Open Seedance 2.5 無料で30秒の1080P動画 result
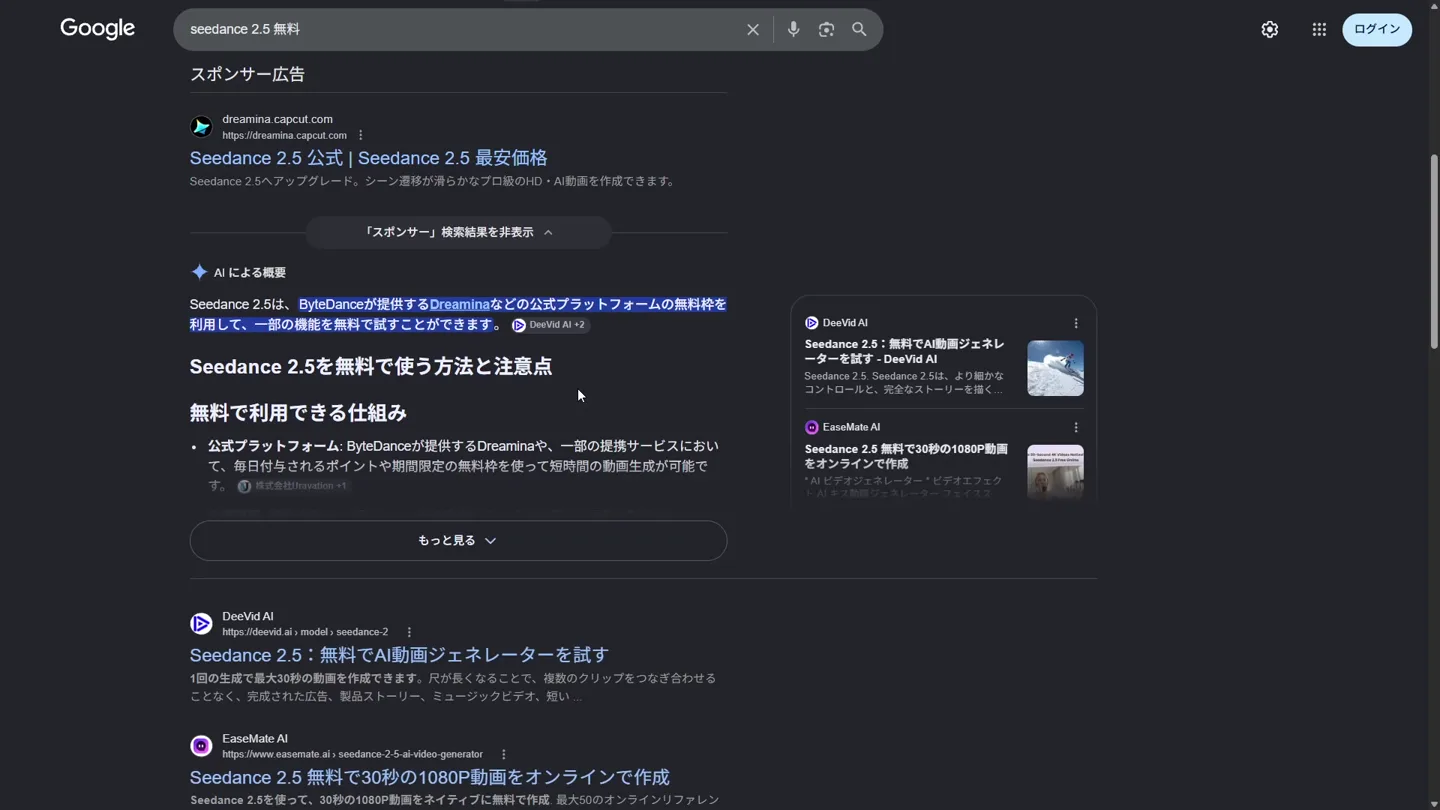 click(x=430, y=777)
